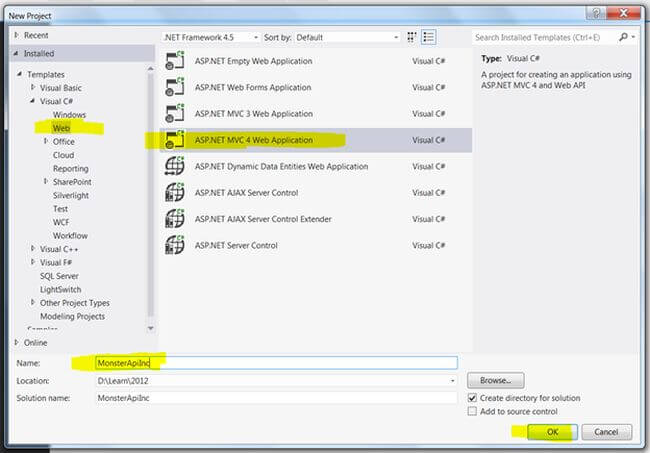Viewport: 650px width, 453px height.
Task: Select the Modeling Projects category
Action: point(72,316)
